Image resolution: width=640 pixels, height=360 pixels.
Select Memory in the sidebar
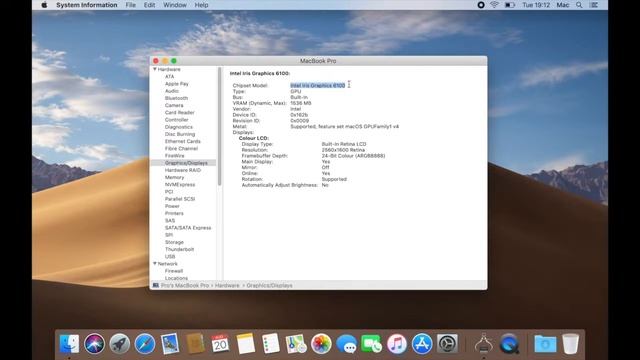pos(174,177)
